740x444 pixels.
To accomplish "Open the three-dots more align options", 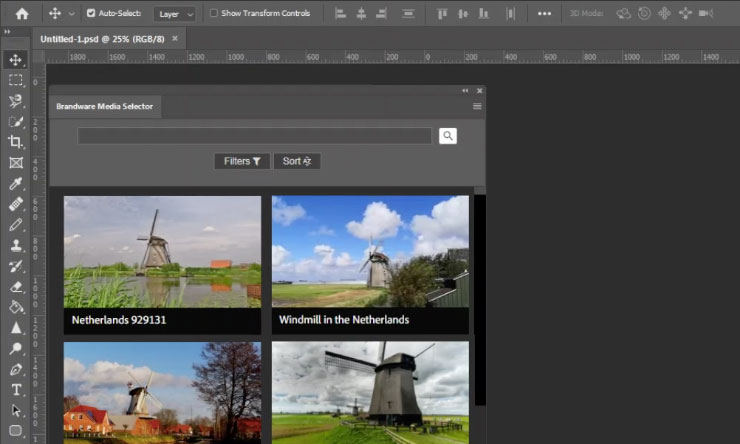I will tap(544, 14).
